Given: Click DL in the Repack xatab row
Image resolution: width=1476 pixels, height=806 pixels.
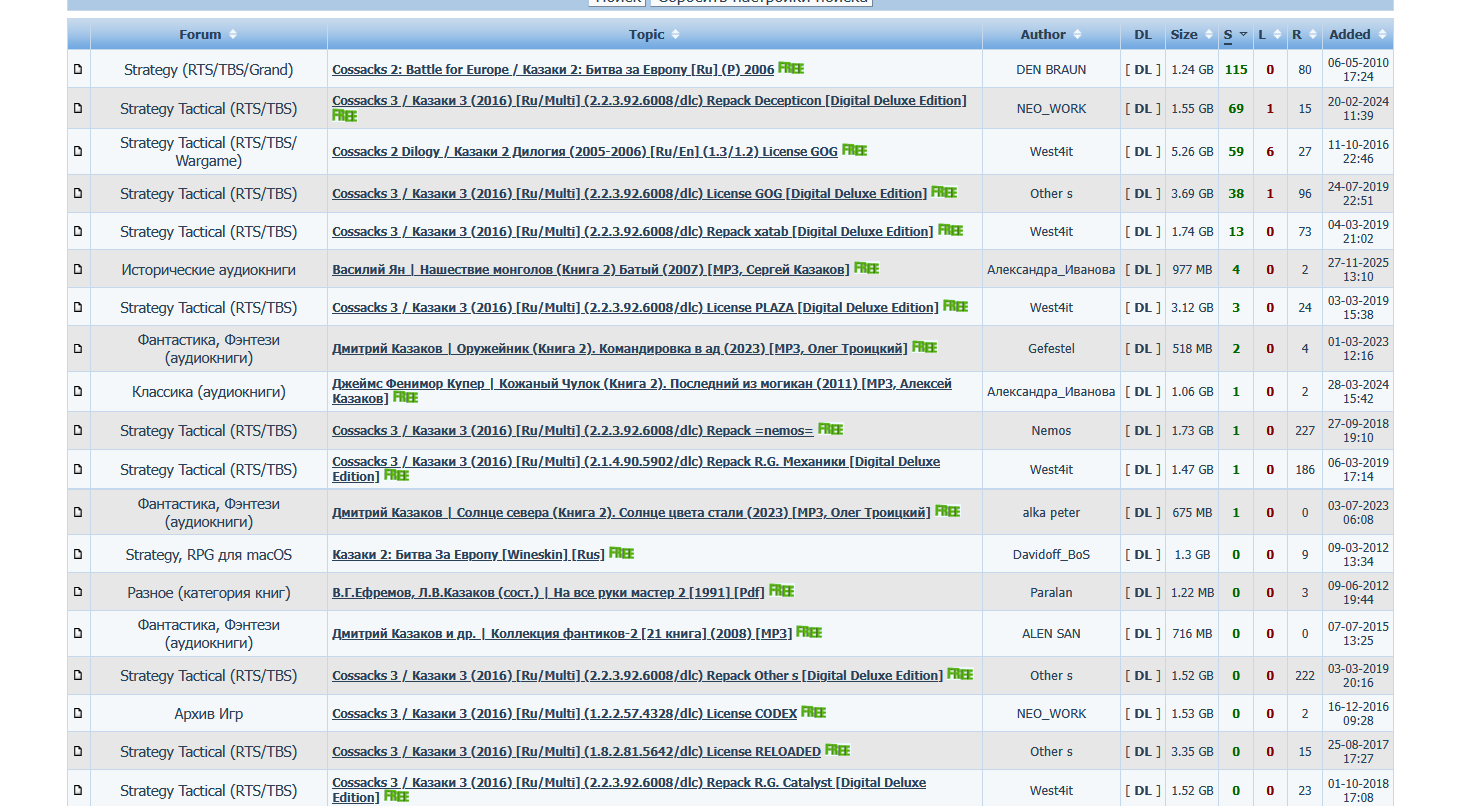Looking at the screenshot, I should coord(1143,232).
